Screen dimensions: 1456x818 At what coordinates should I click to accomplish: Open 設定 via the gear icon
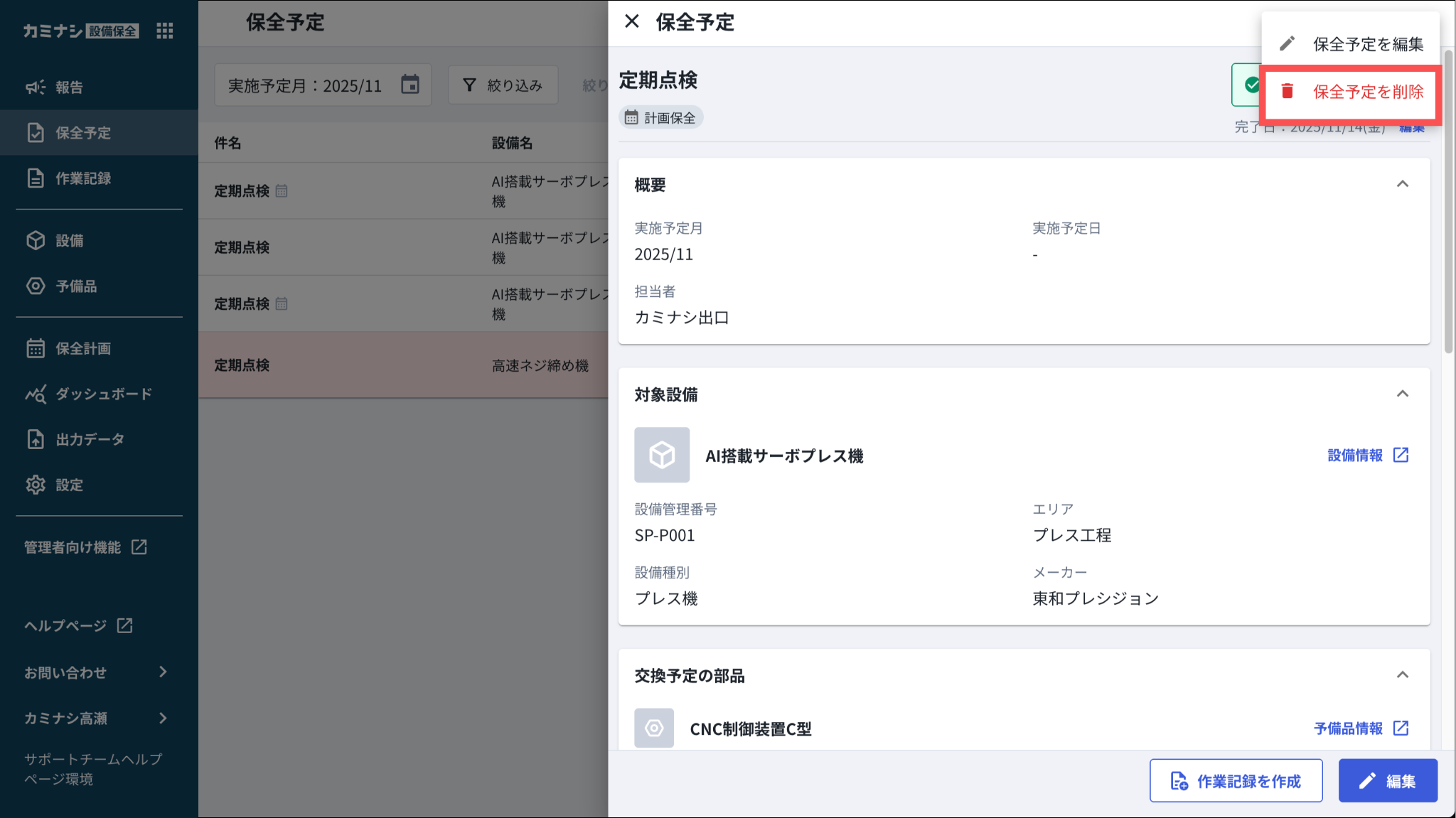pos(36,485)
